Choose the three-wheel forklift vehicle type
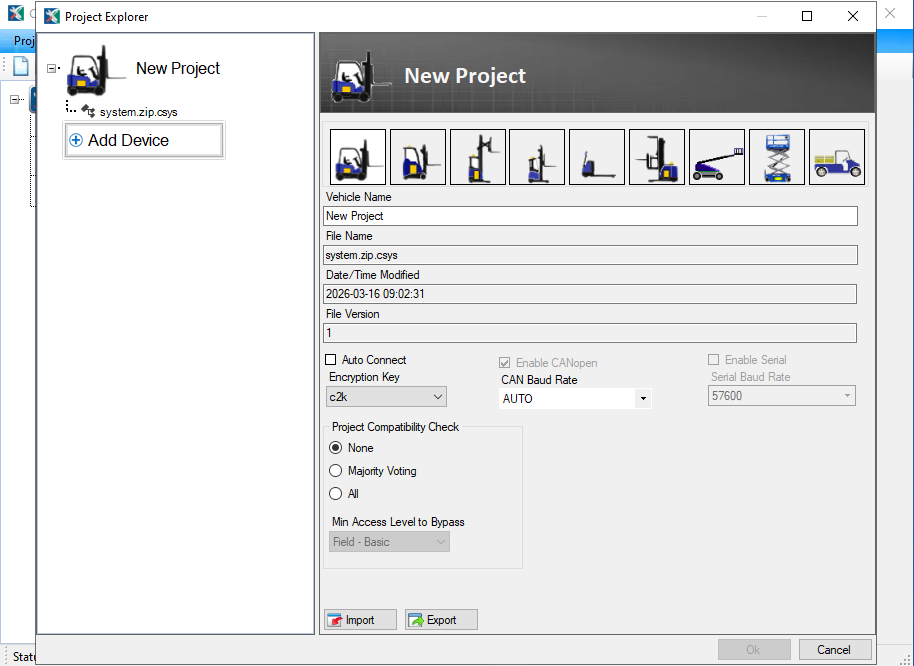Image resolution: width=914 pixels, height=666 pixels. coord(417,156)
